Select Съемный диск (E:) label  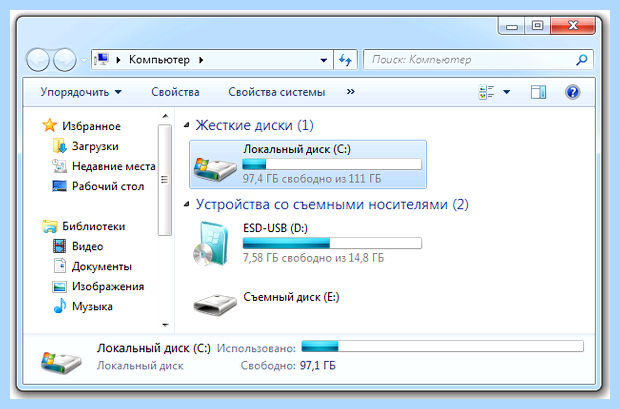[x=291, y=297]
